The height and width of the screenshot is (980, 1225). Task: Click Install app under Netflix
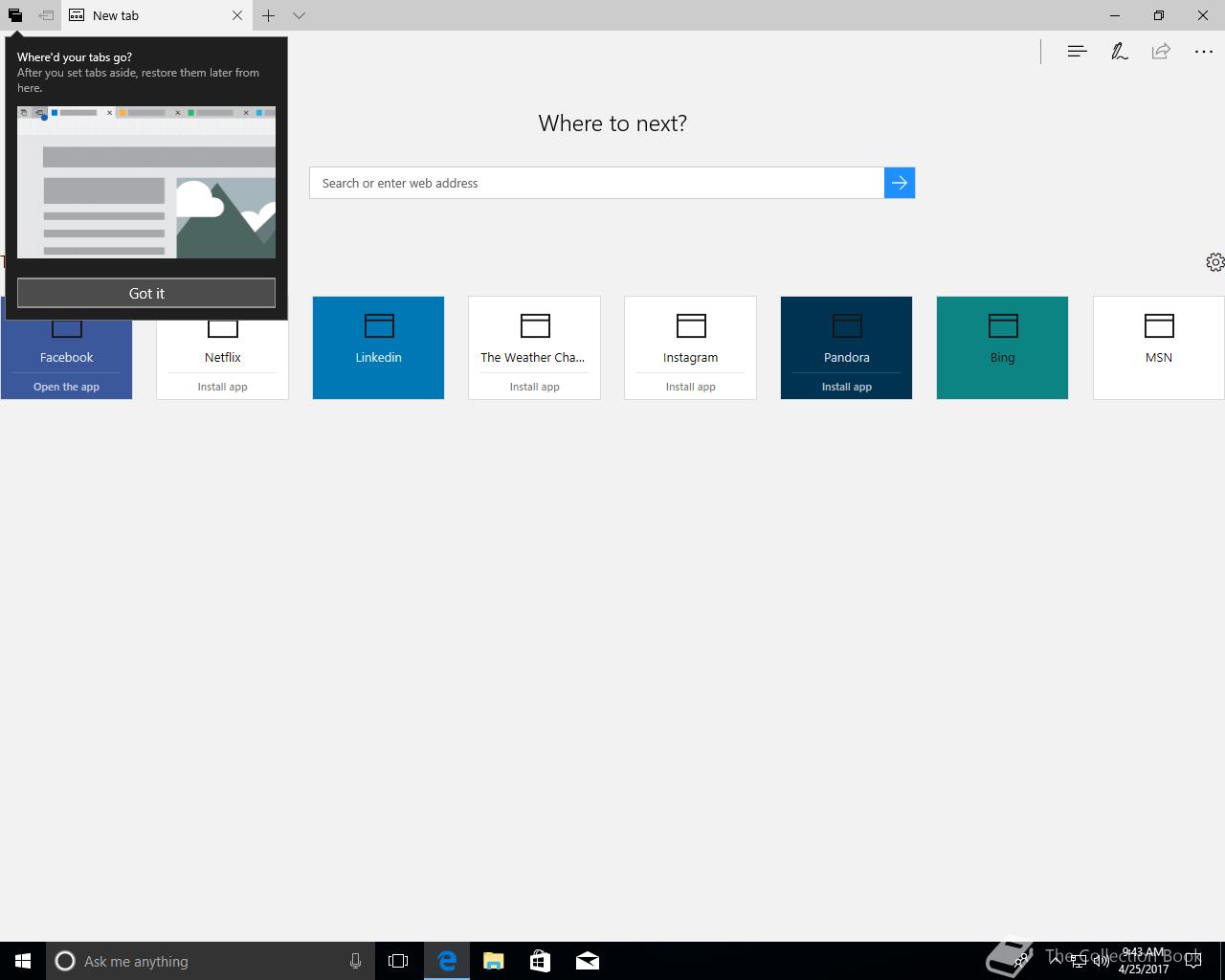(222, 387)
